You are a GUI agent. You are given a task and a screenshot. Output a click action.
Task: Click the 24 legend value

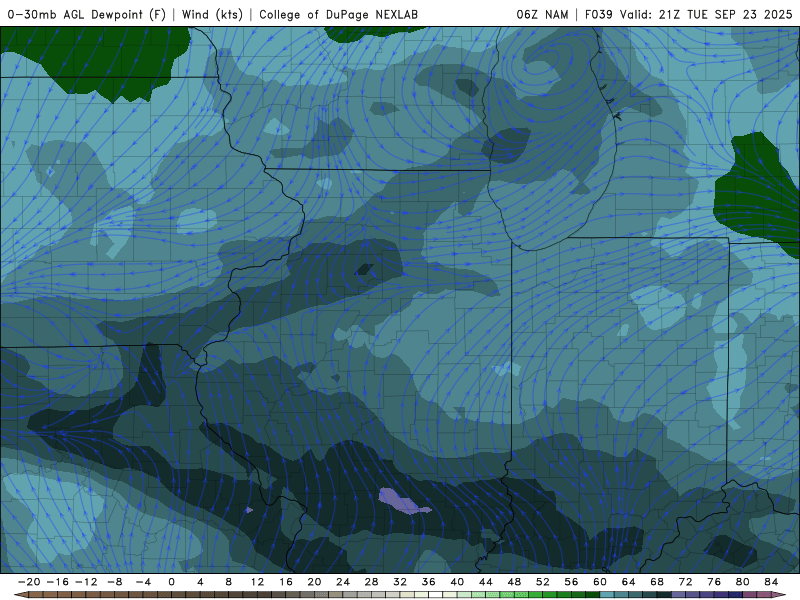pyautogui.click(x=343, y=582)
